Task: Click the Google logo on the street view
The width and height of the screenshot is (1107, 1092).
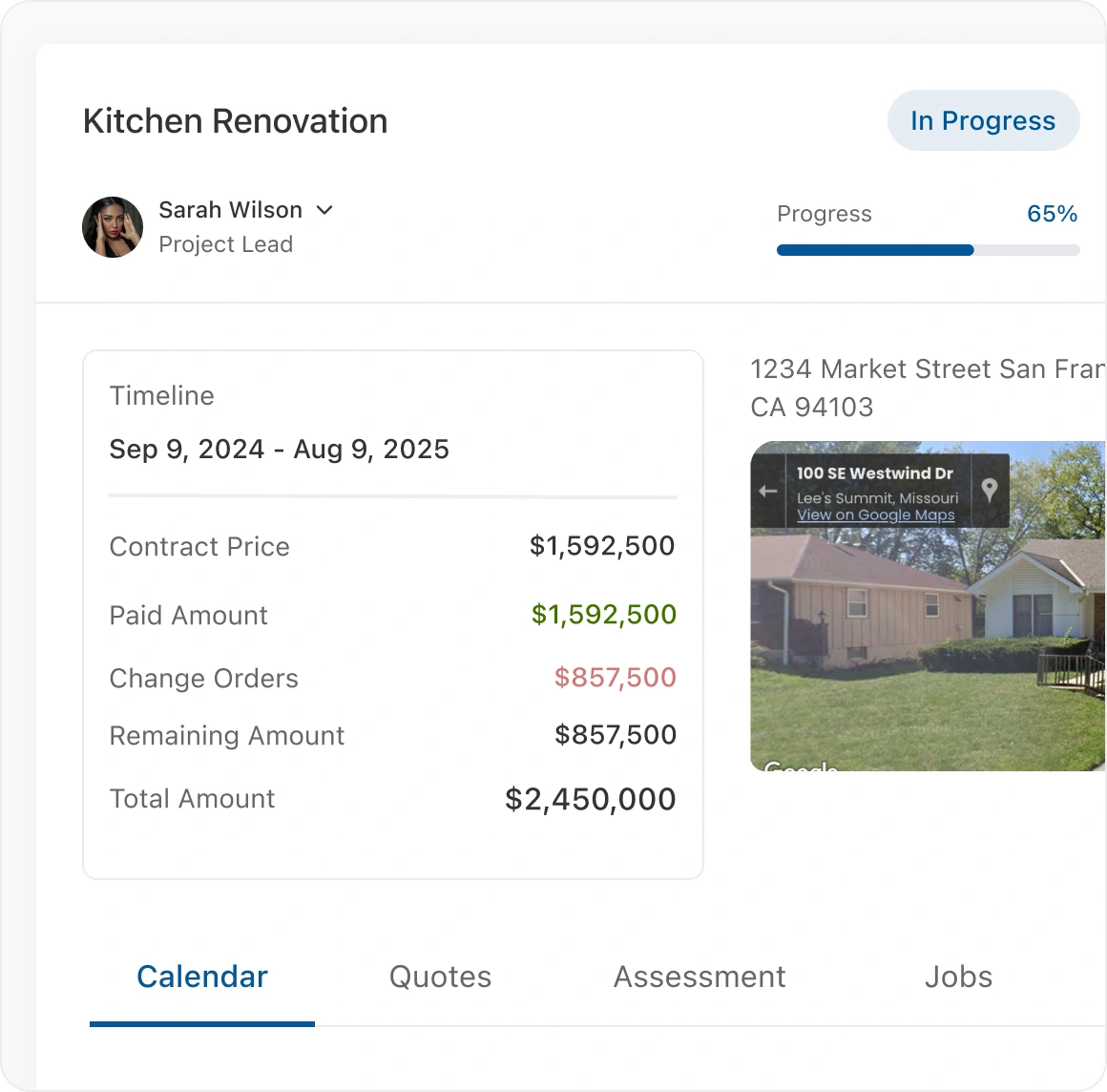Action: [802, 766]
